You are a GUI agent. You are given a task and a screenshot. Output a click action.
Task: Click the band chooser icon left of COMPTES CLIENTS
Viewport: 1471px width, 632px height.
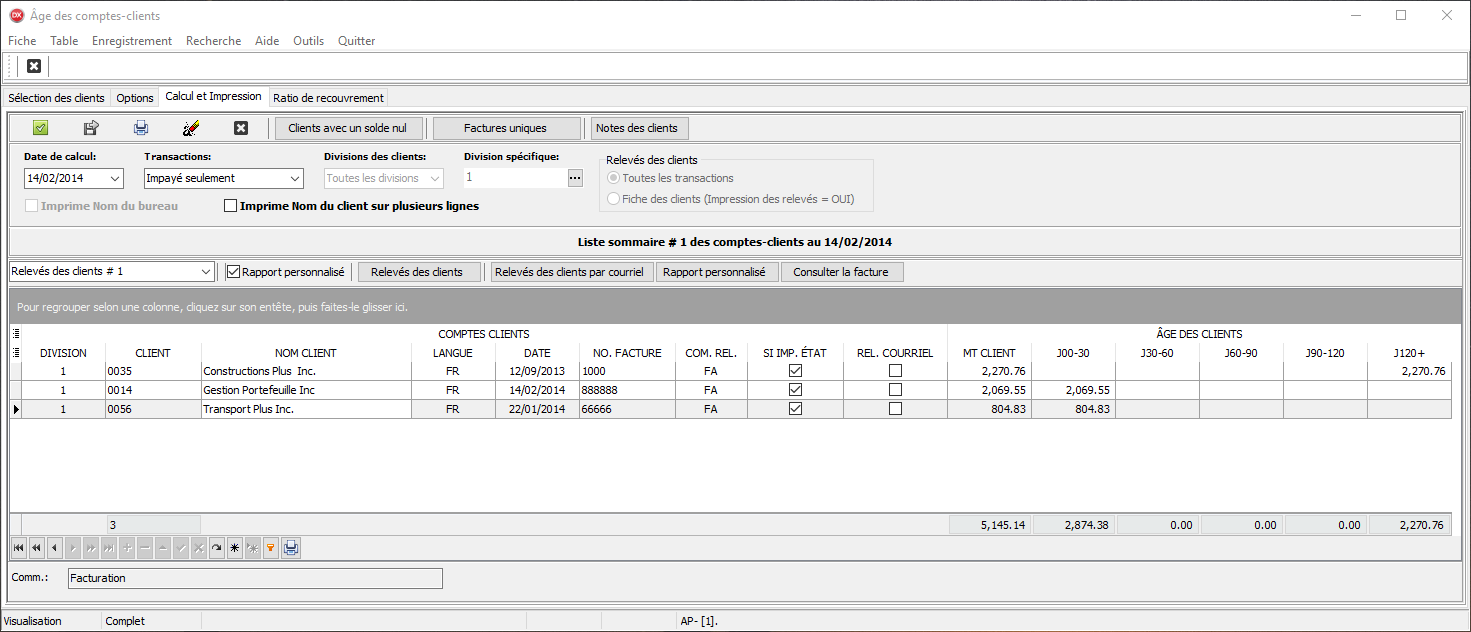point(15,334)
